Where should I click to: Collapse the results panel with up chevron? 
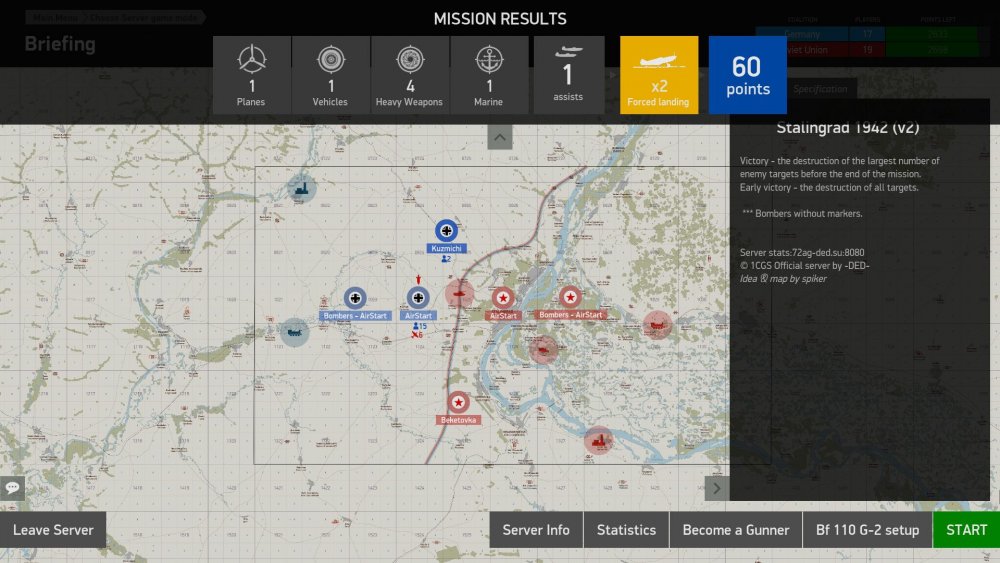tap(499, 137)
